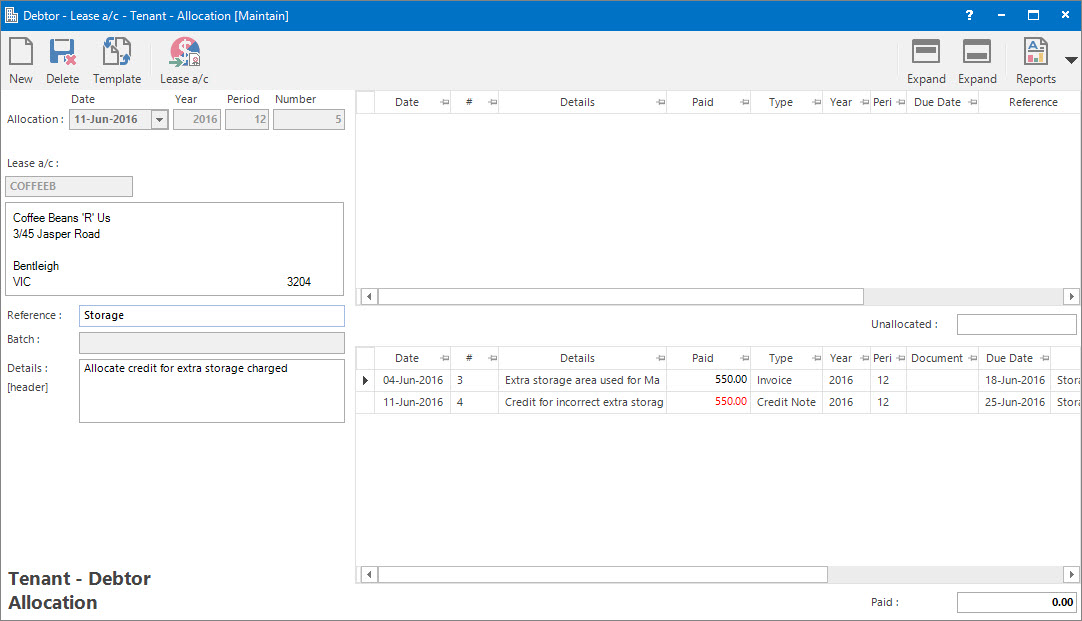Open the help question mark in title bar

[x=969, y=15]
